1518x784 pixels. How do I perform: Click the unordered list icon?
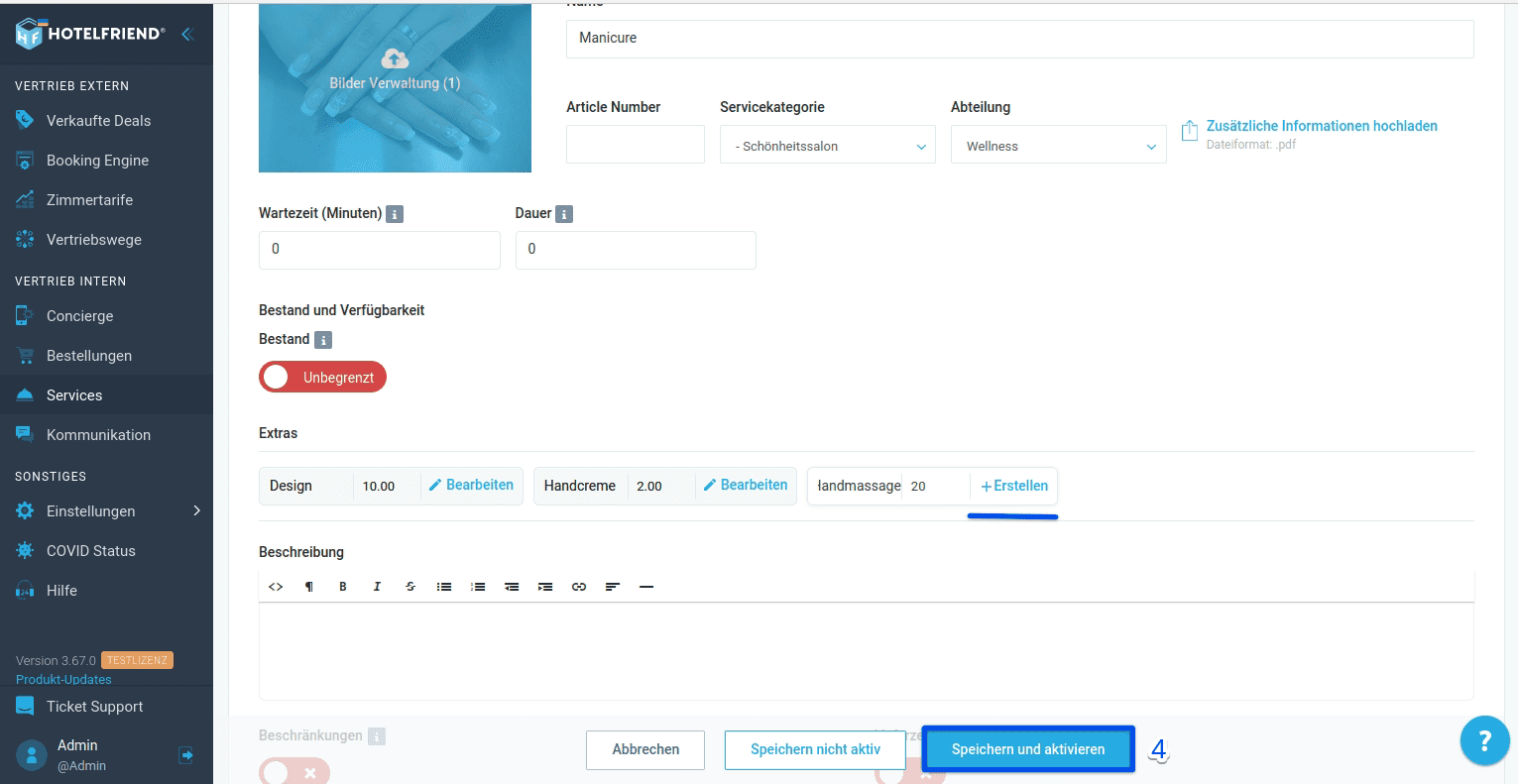[444, 587]
